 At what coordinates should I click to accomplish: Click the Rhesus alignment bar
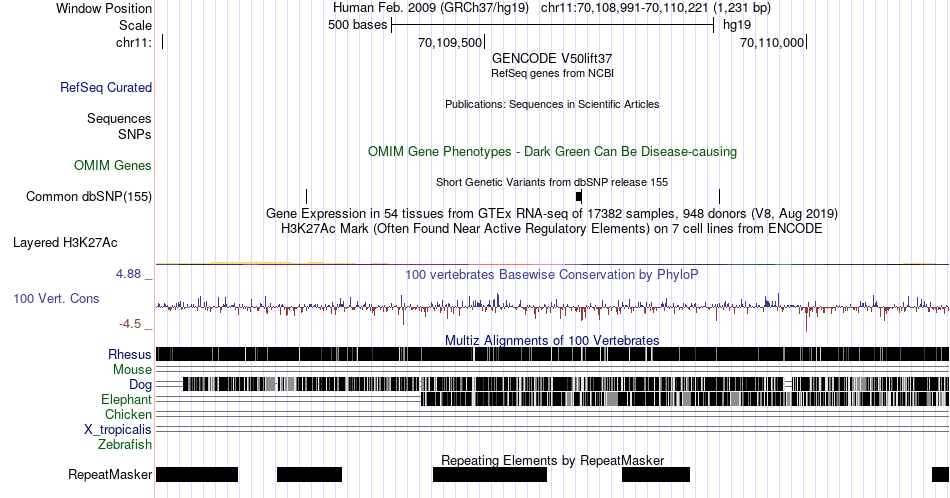coord(553,354)
